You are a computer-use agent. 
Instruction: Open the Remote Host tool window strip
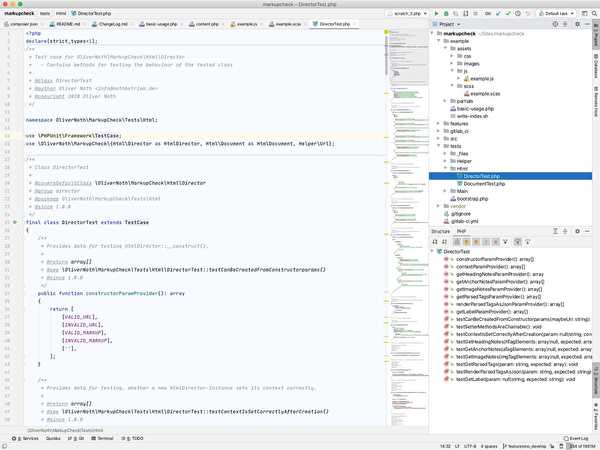pyautogui.click(x=596, y=101)
